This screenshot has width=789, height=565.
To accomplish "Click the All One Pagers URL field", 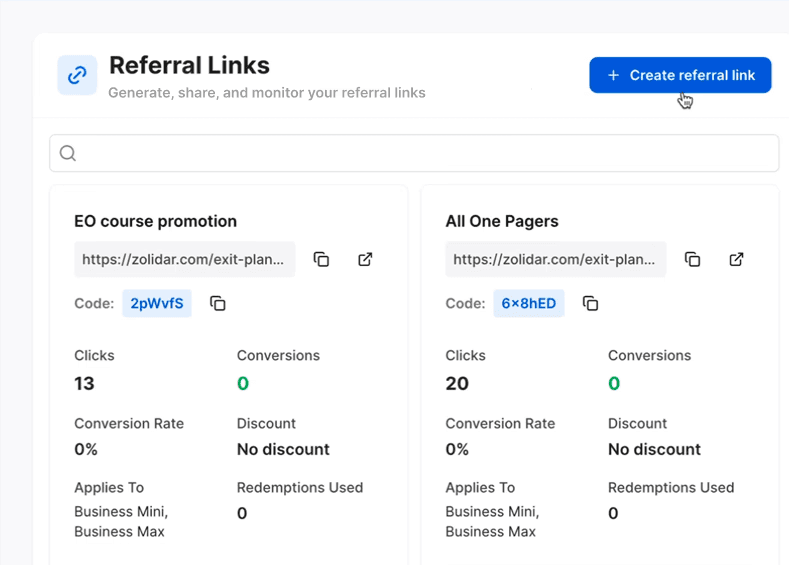I will click(x=555, y=259).
